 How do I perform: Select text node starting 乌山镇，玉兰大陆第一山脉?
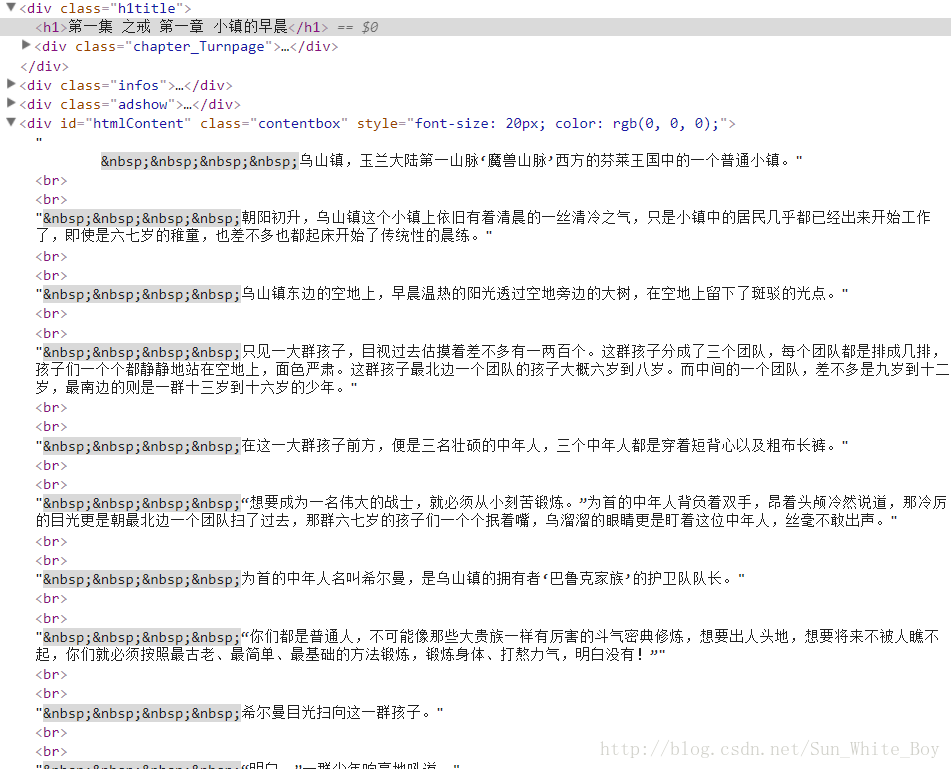point(451,161)
